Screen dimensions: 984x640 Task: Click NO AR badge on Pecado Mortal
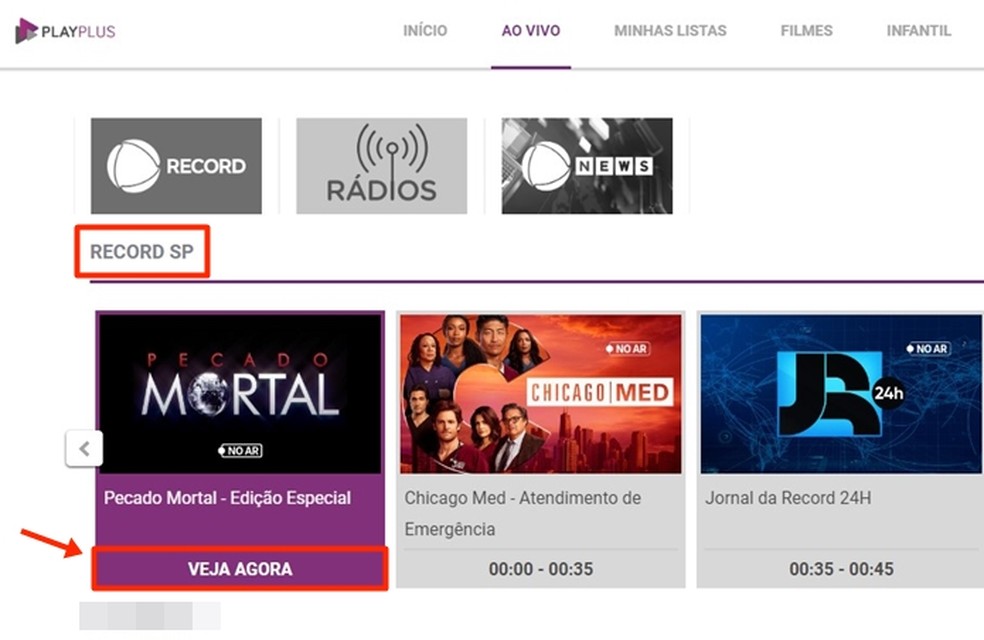point(240,451)
